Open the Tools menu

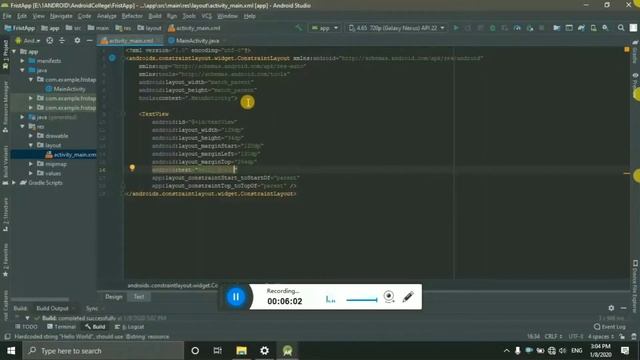[189, 16]
